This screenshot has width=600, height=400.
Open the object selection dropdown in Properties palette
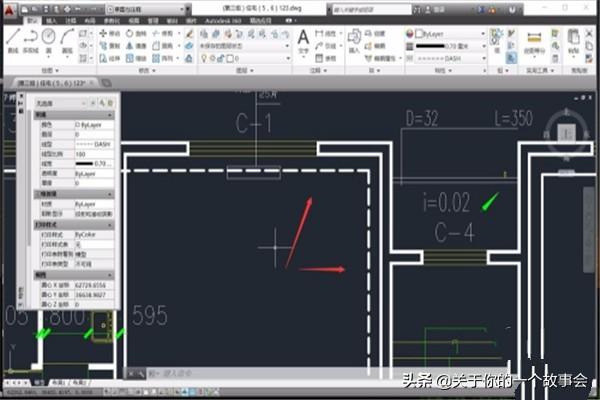click(x=61, y=103)
